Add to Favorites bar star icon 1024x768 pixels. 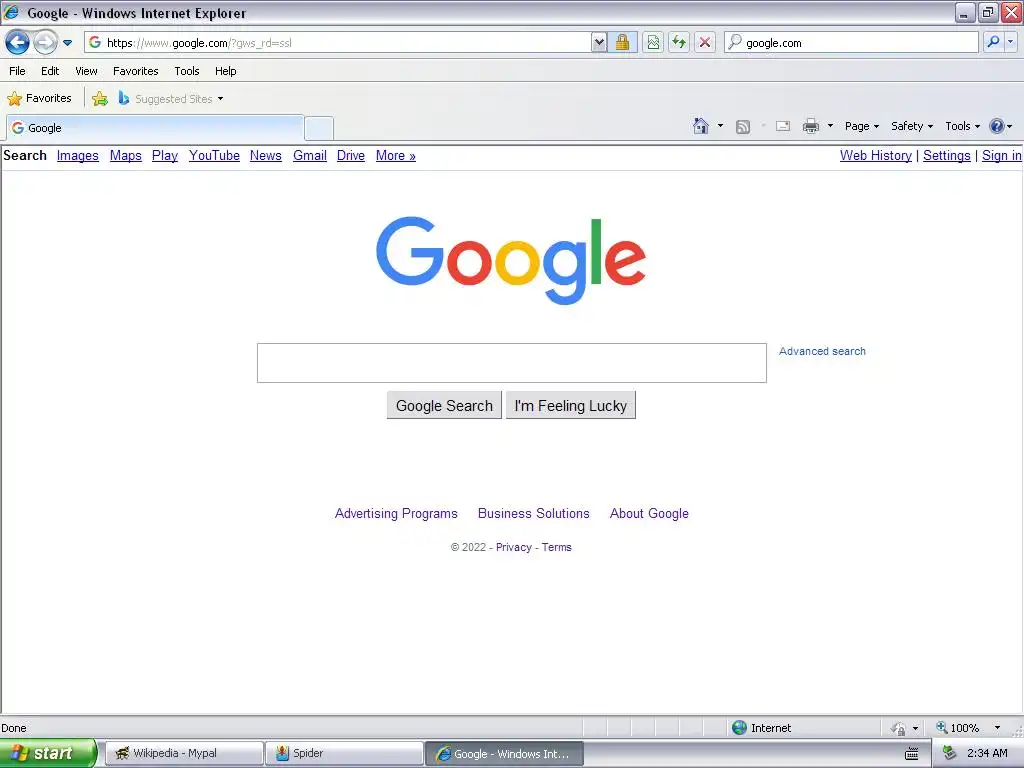(100, 99)
